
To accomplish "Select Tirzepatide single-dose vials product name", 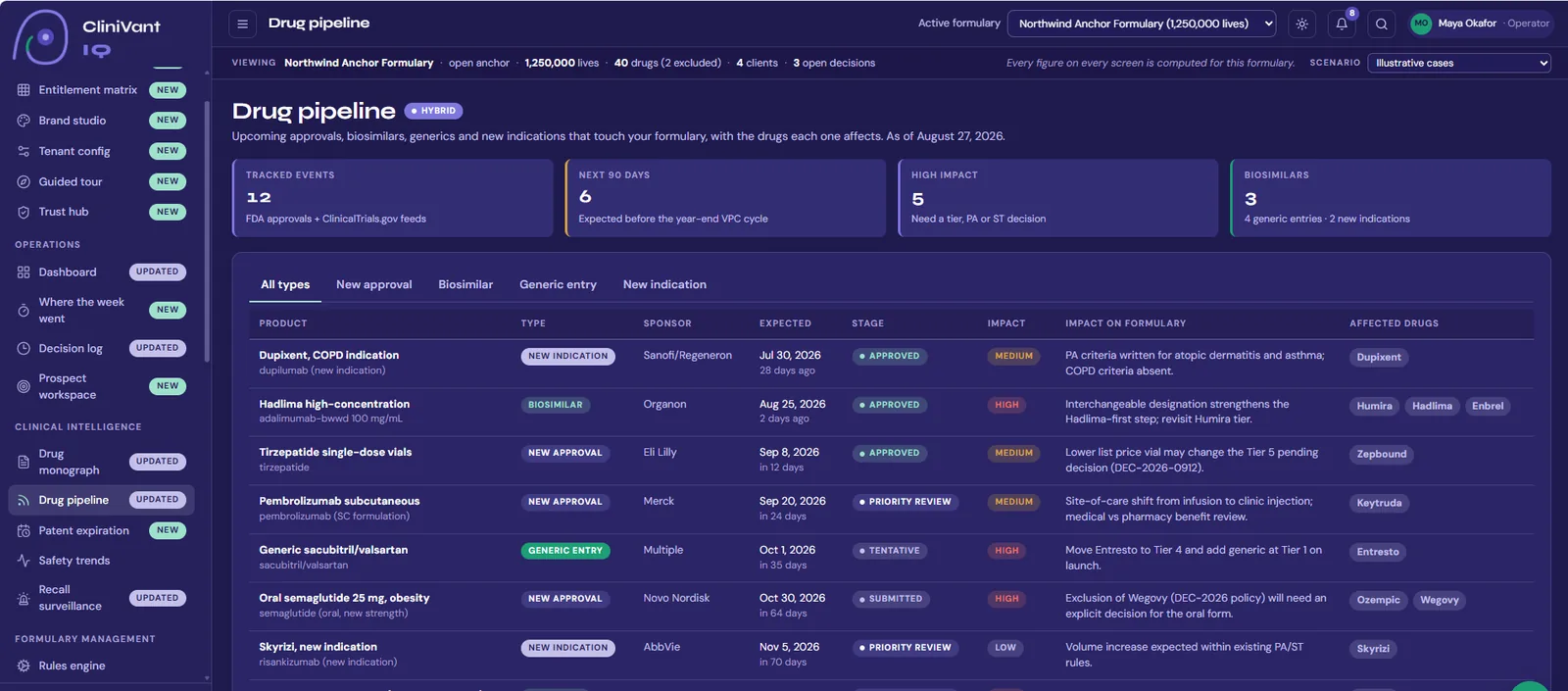I will click(335, 452).
